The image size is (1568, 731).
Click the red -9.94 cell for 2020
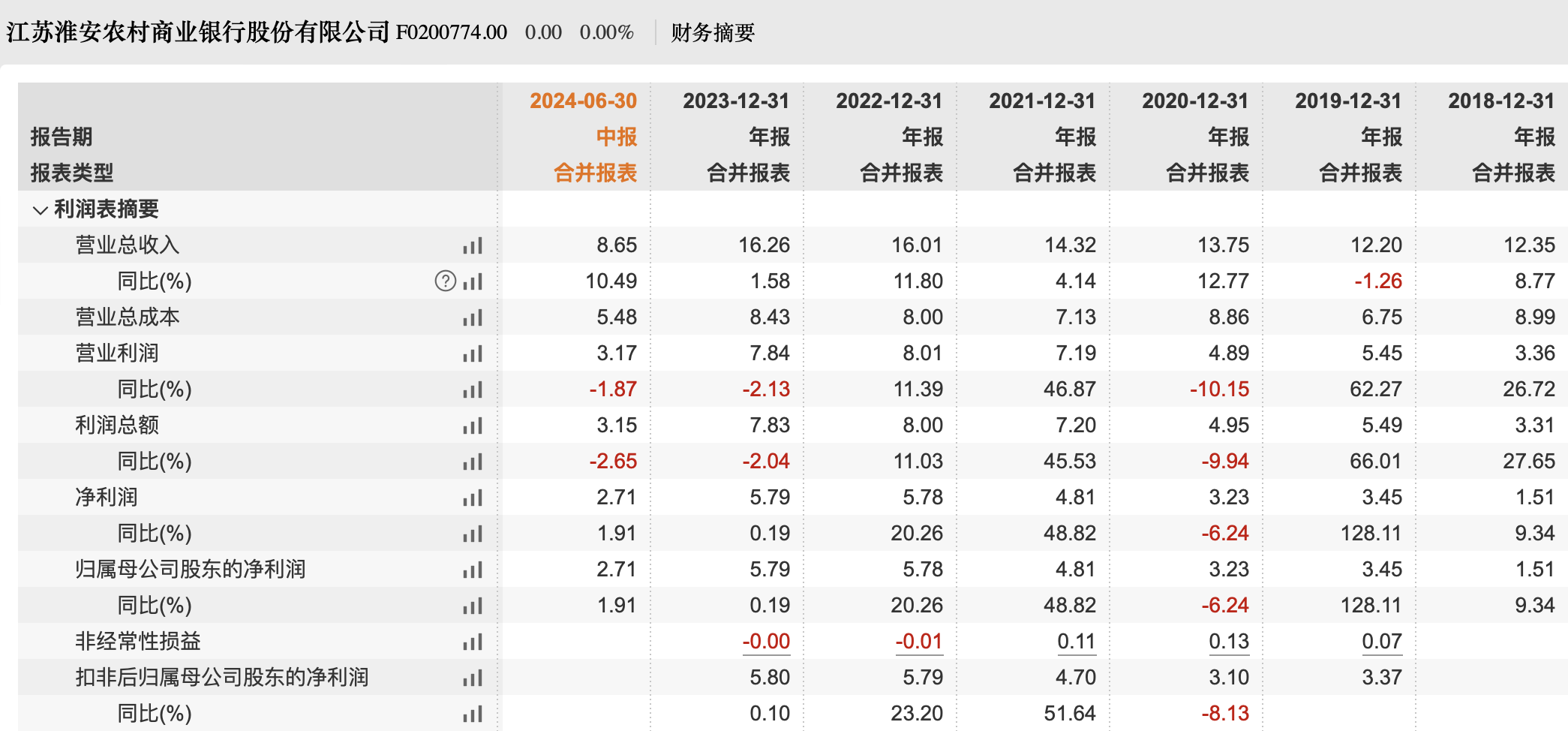tap(1225, 462)
